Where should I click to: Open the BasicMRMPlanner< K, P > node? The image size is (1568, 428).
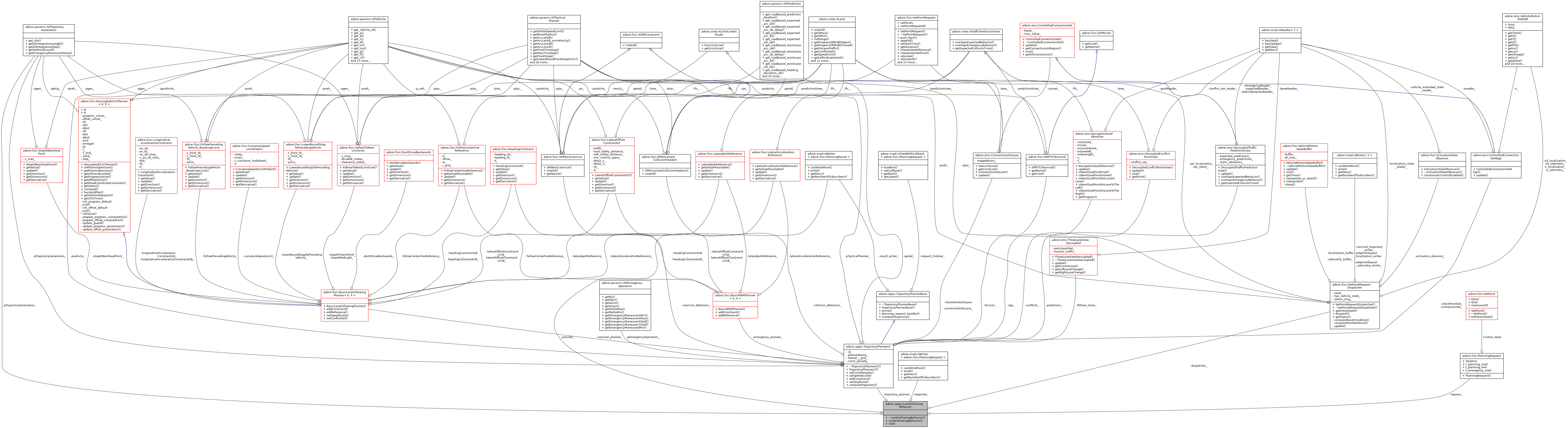click(735, 306)
